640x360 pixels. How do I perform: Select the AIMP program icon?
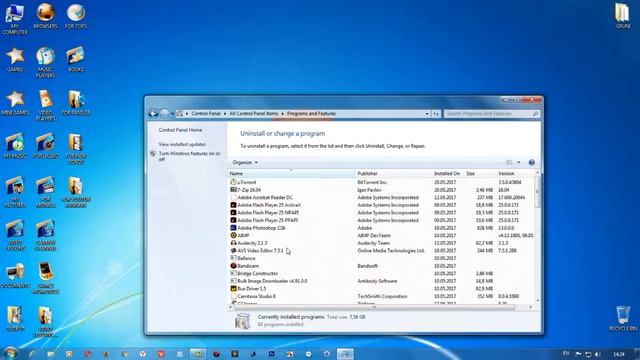(x=233, y=235)
